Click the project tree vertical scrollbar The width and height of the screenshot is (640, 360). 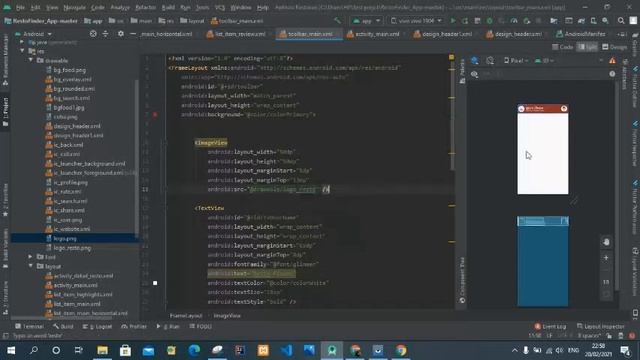136,159
